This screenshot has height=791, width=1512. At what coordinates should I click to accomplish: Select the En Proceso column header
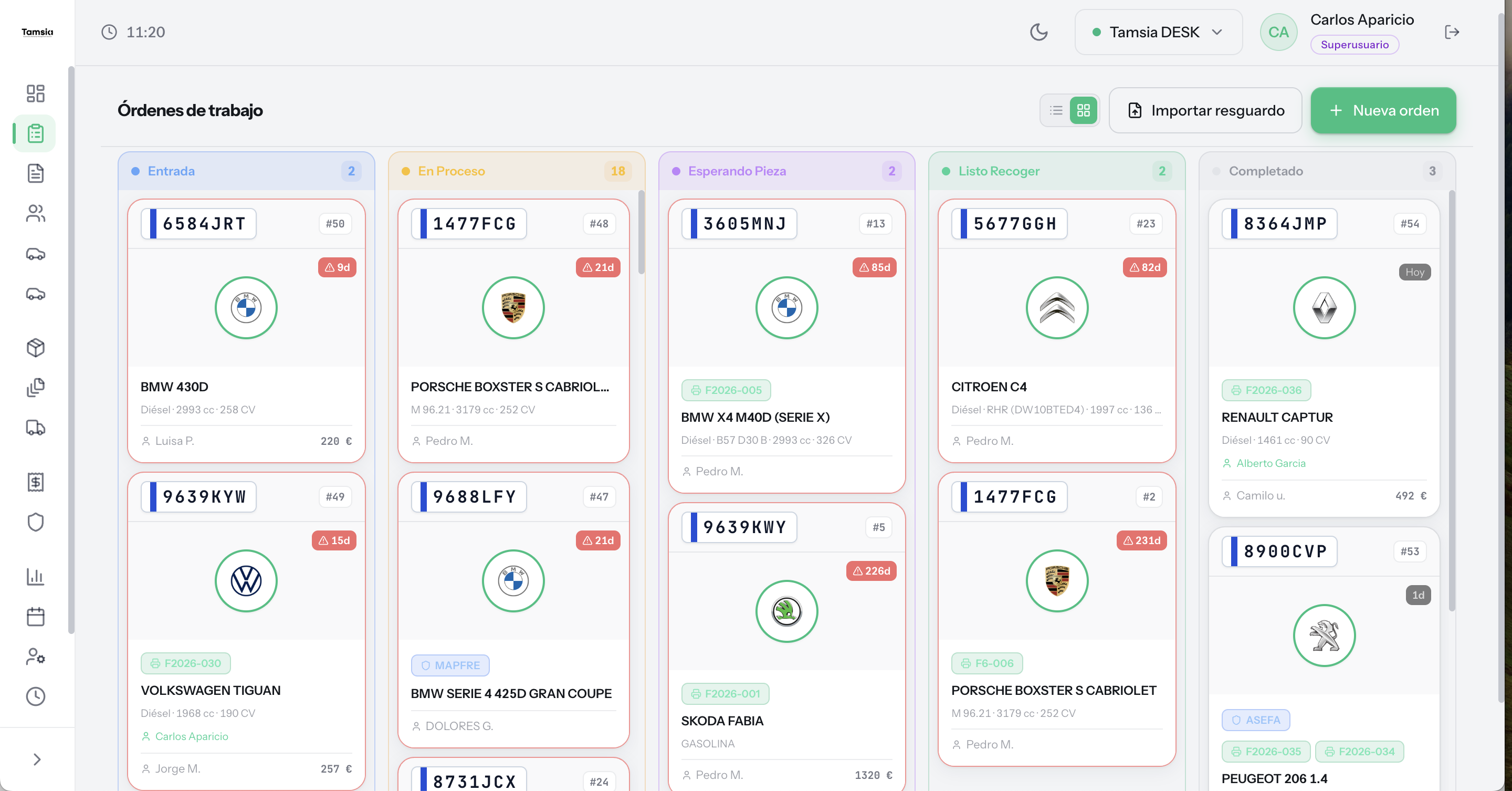[517, 171]
